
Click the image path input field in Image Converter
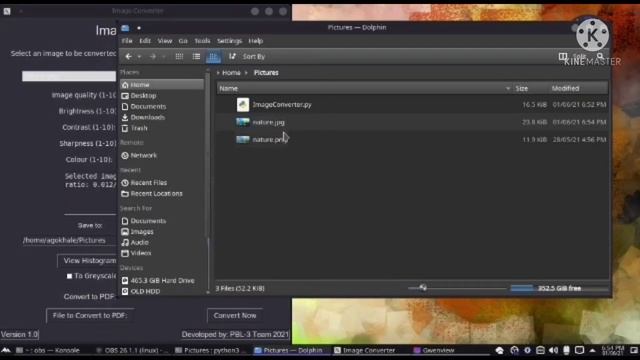tap(69, 76)
